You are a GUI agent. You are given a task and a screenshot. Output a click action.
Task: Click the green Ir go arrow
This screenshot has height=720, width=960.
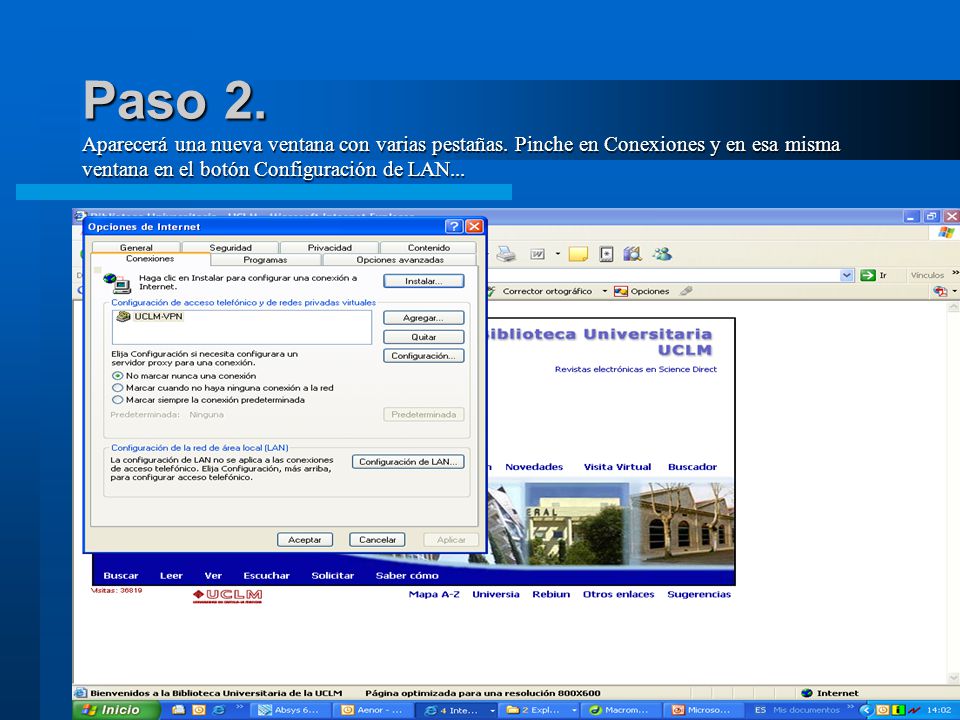tap(868, 276)
